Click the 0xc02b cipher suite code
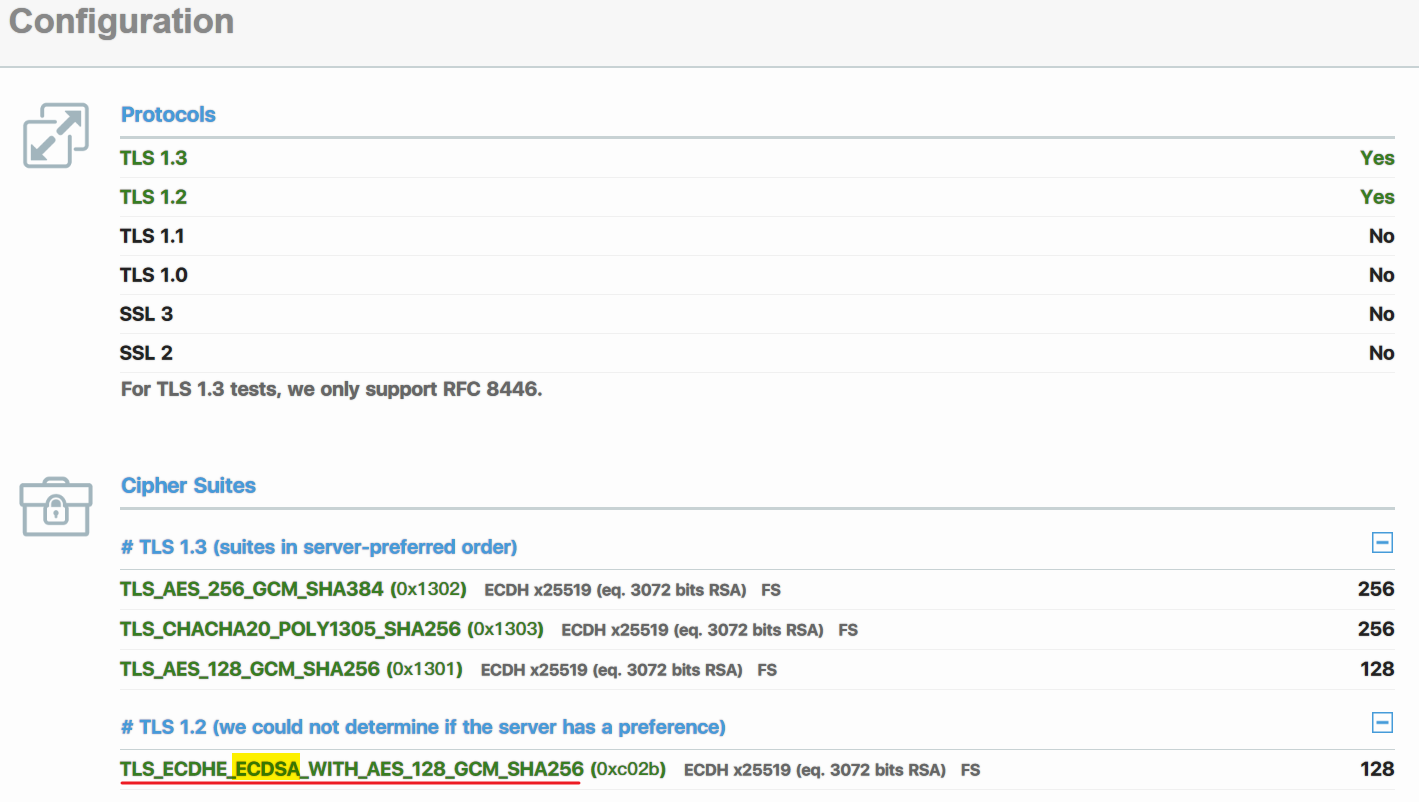 [x=628, y=769]
